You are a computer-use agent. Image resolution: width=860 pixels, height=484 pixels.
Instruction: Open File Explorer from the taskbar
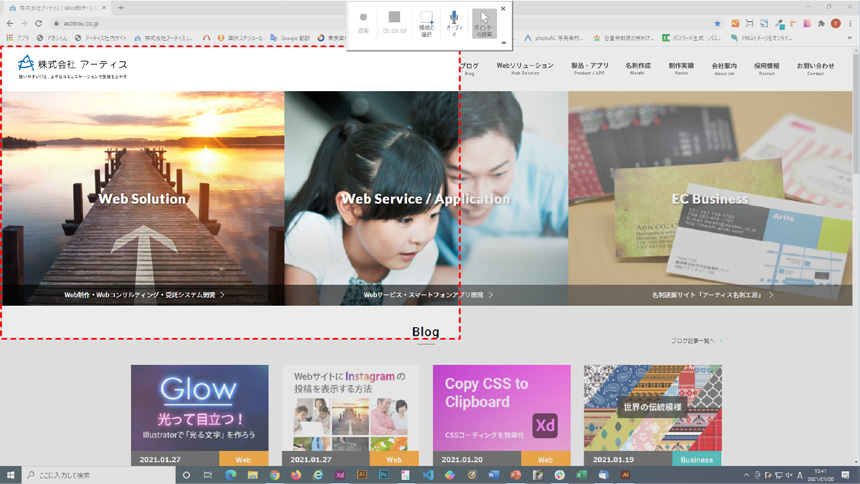[252, 475]
